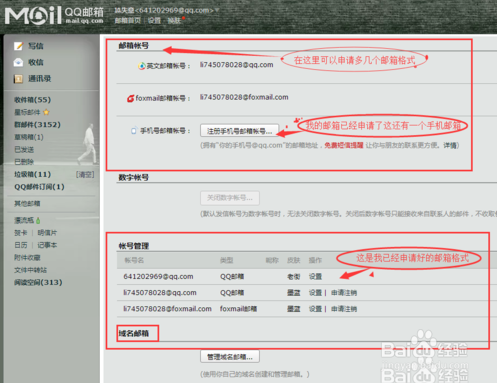The image size is (498, 383).
Task: Open the 已删除 deleted folder
Action: [x=24, y=162]
